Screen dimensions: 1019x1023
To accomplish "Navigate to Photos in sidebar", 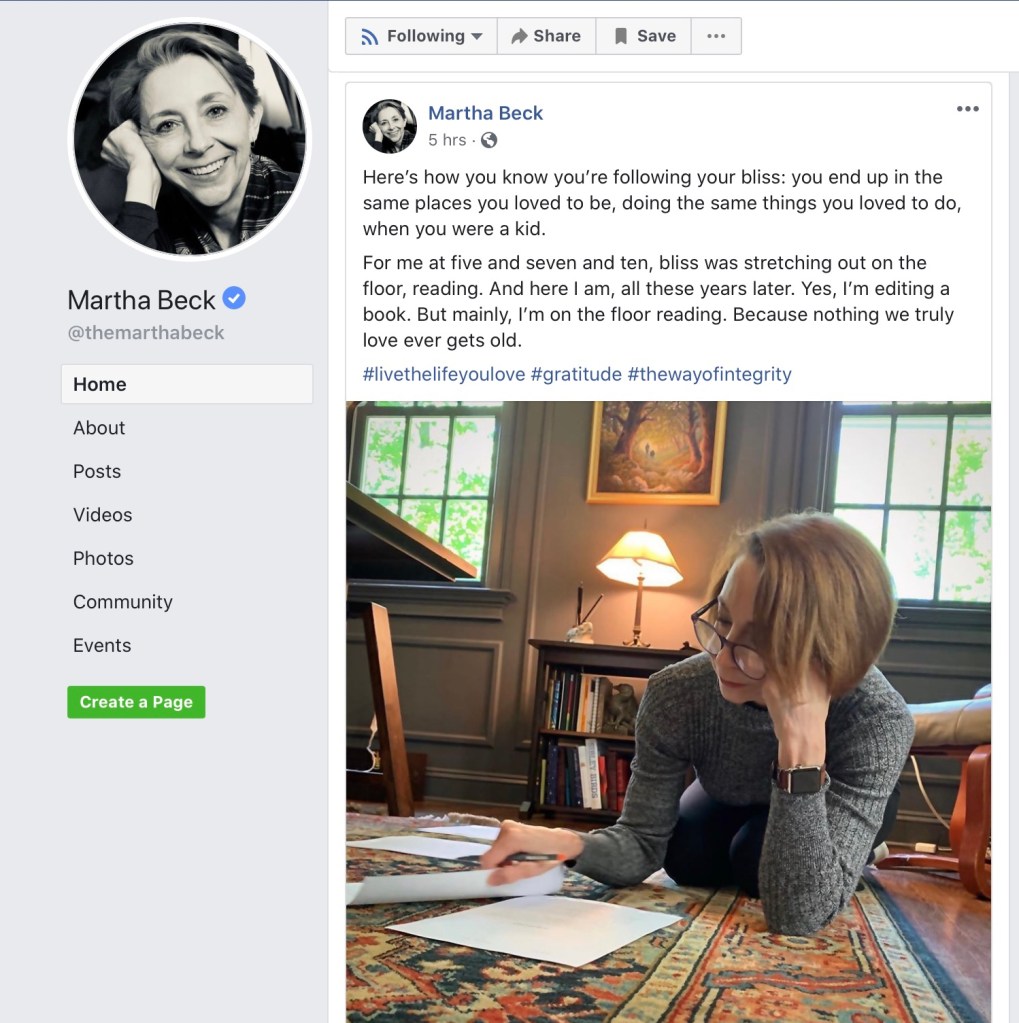I will 103,558.
